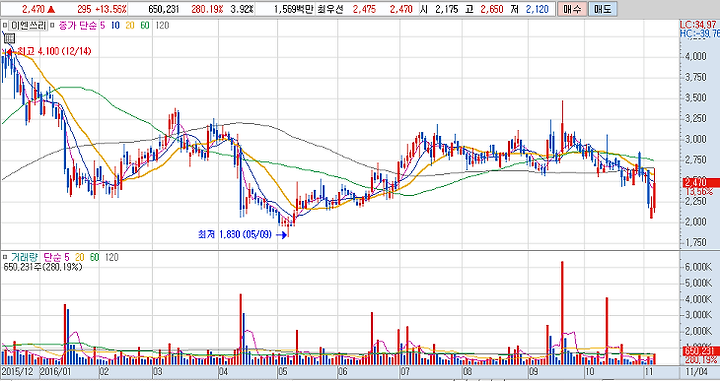Select price moving average period 120
Image resolution: width=720 pixels, height=381 pixels.
click(x=162, y=26)
